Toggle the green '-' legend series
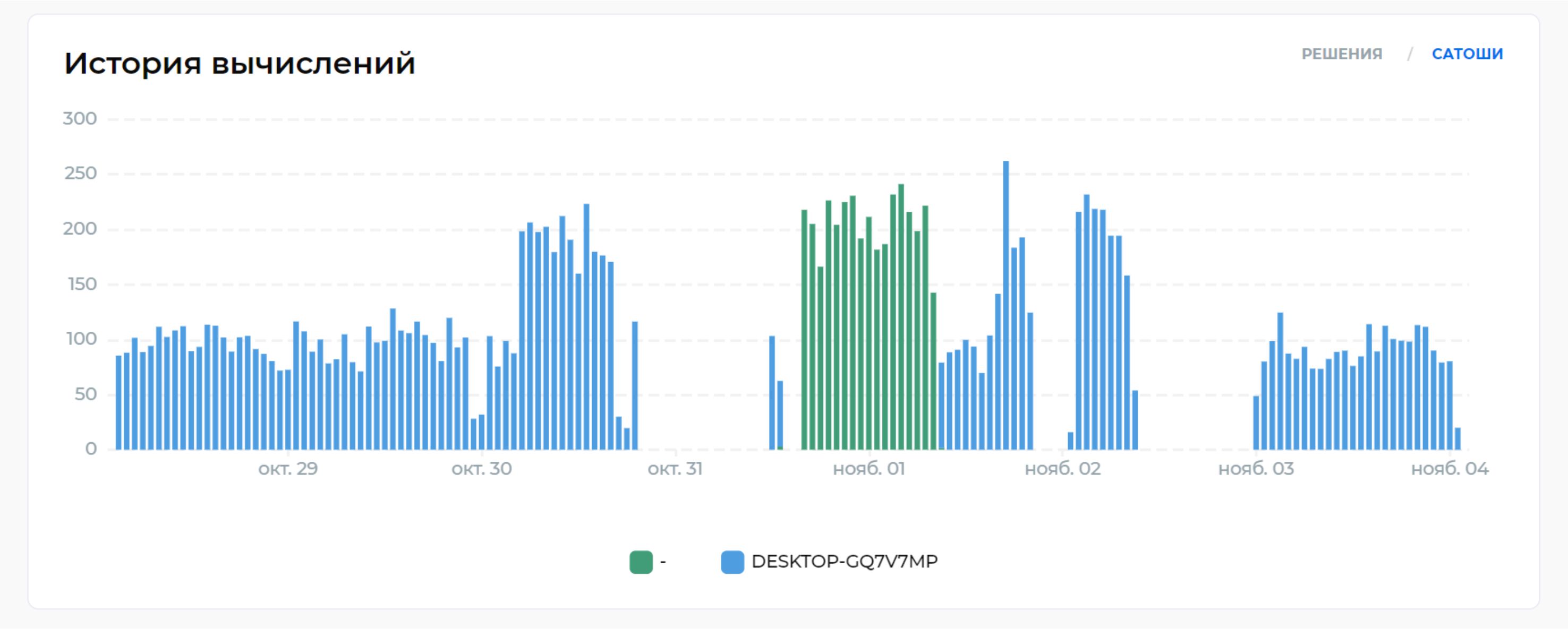 coord(641,562)
